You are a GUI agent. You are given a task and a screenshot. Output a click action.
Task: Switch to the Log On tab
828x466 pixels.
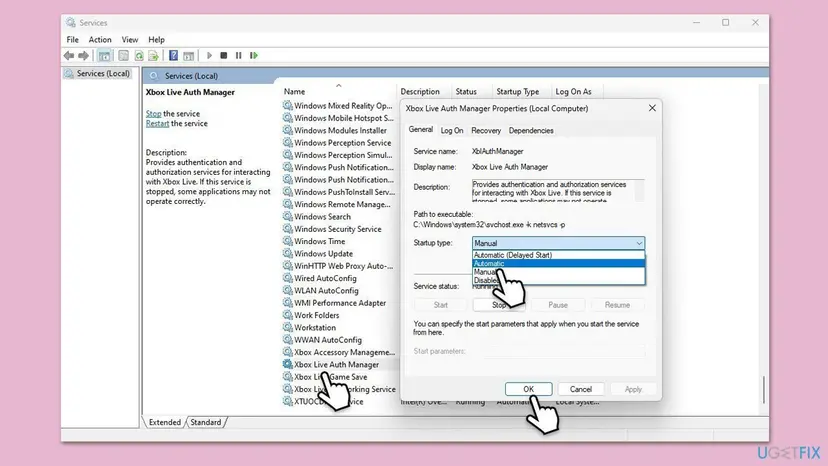click(452, 131)
